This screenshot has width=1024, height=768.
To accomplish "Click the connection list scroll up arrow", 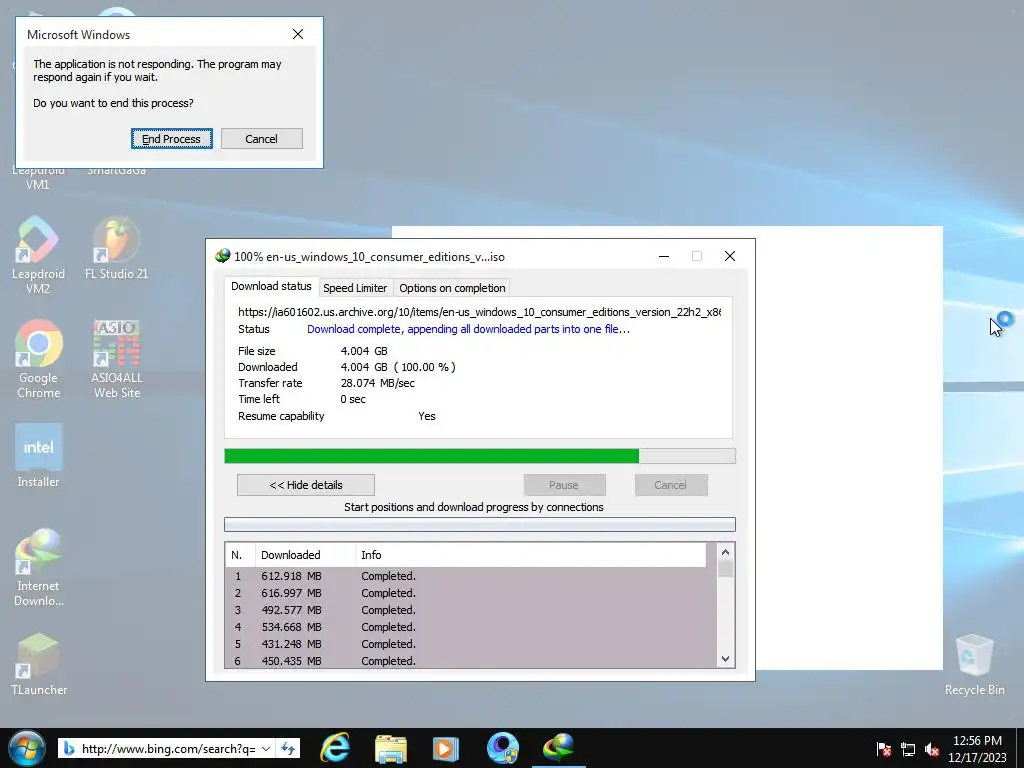I will 725,552.
